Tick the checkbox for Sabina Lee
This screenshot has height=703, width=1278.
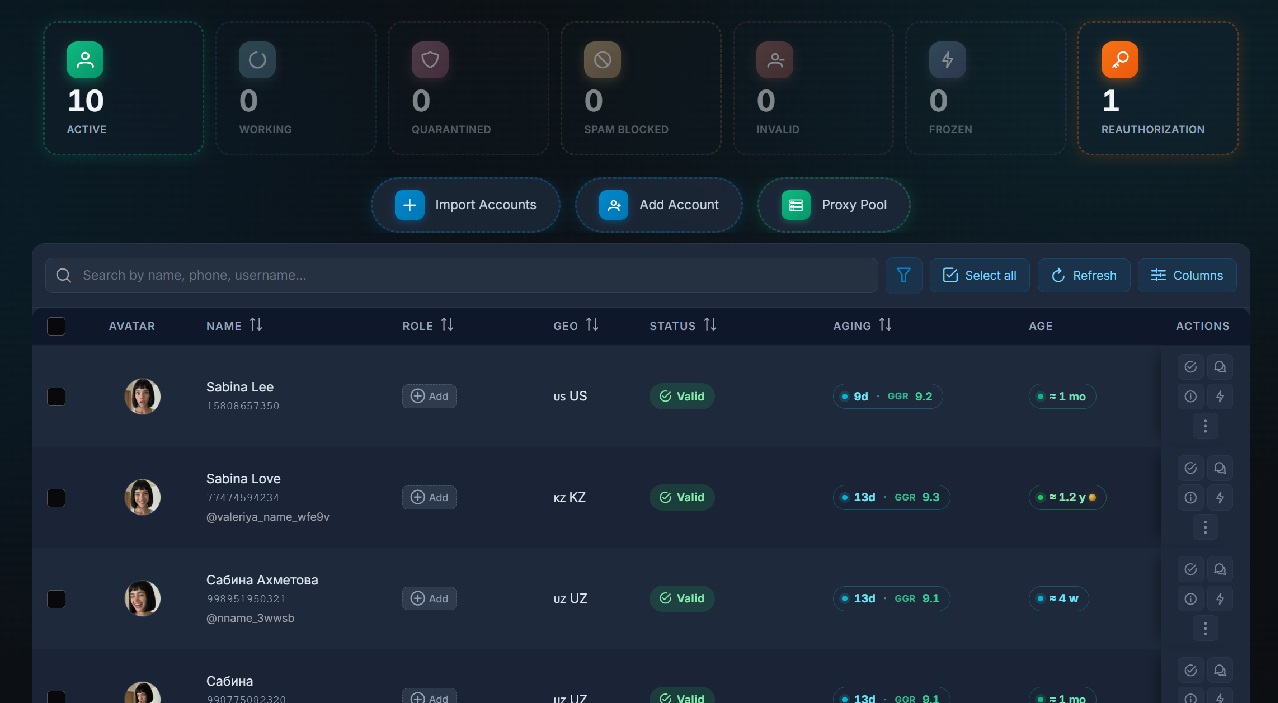coord(56,396)
